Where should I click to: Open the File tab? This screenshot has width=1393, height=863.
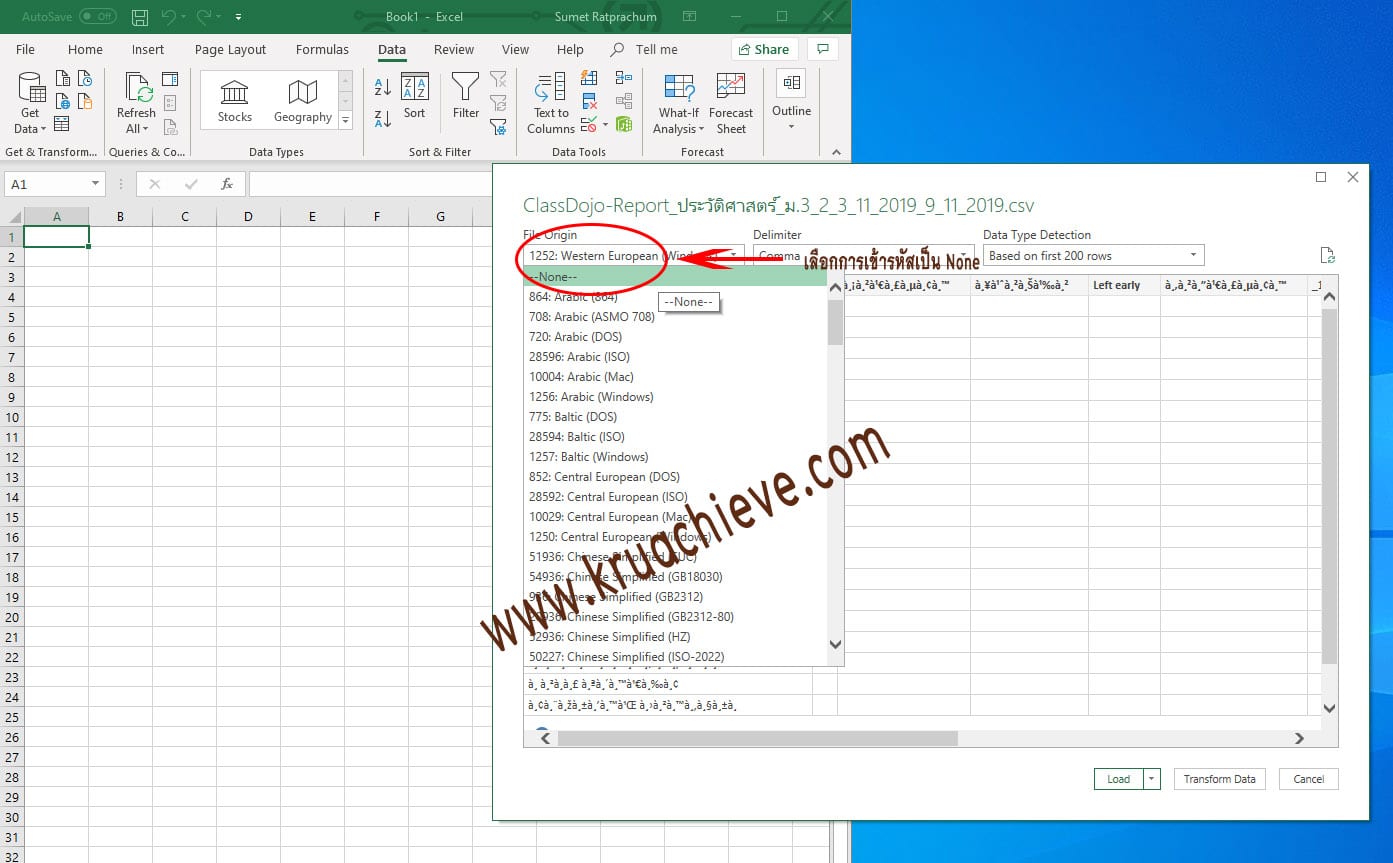26,49
